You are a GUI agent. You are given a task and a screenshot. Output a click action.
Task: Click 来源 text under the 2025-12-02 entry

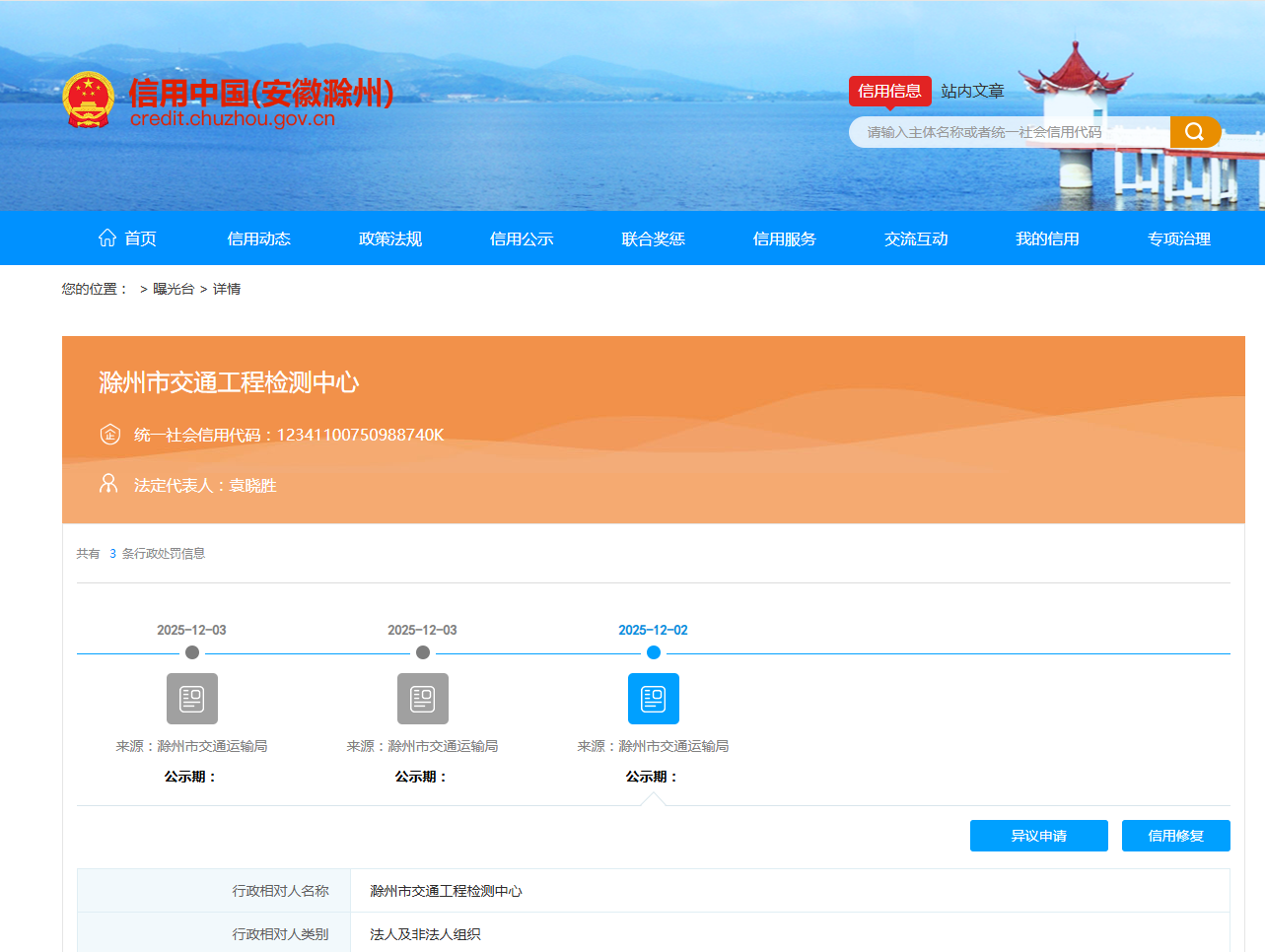(x=653, y=746)
